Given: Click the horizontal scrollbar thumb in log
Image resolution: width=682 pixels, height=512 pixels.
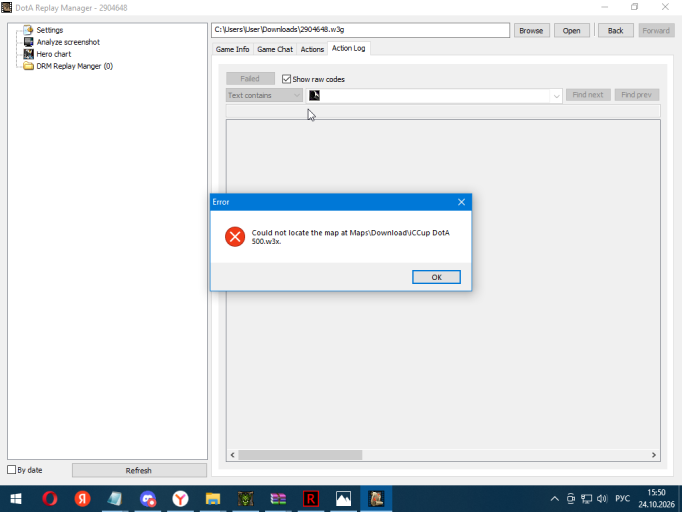Looking at the screenshot, I should click(300, 455).
